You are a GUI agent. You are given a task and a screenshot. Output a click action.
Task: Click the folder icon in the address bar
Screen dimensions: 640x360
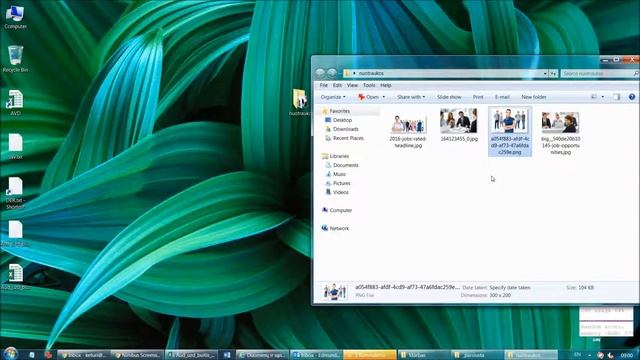pos(347,73)
